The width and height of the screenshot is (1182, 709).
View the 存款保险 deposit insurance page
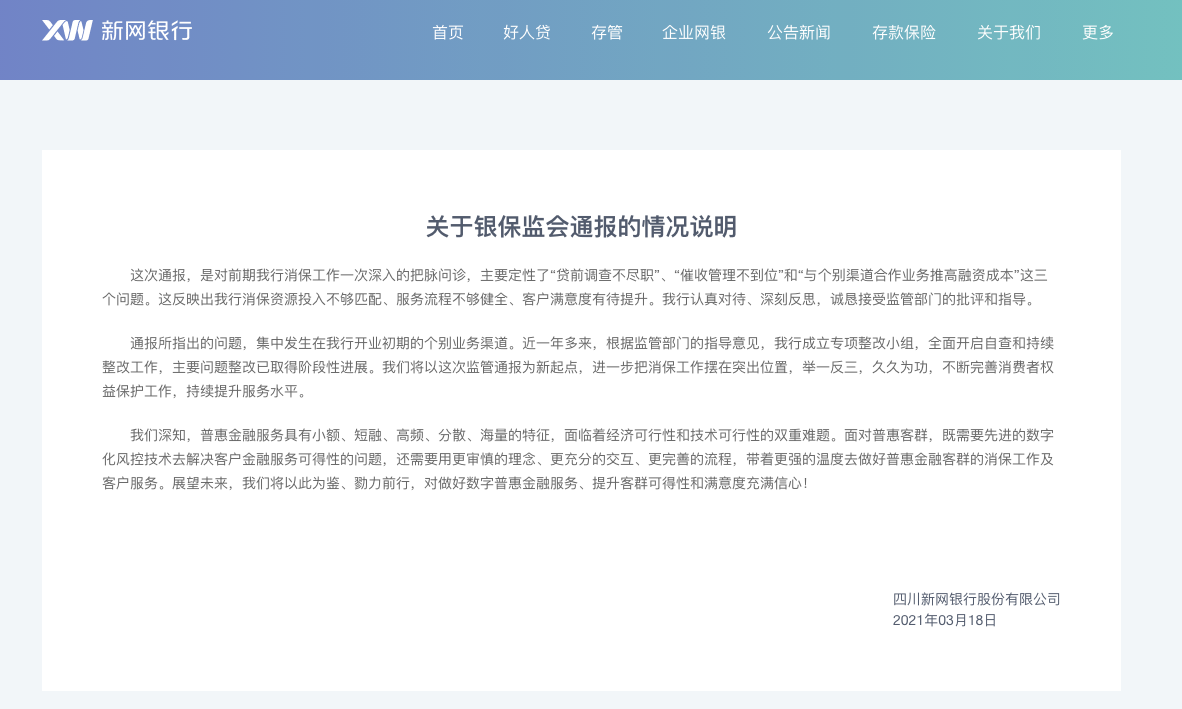pos(903,32)
